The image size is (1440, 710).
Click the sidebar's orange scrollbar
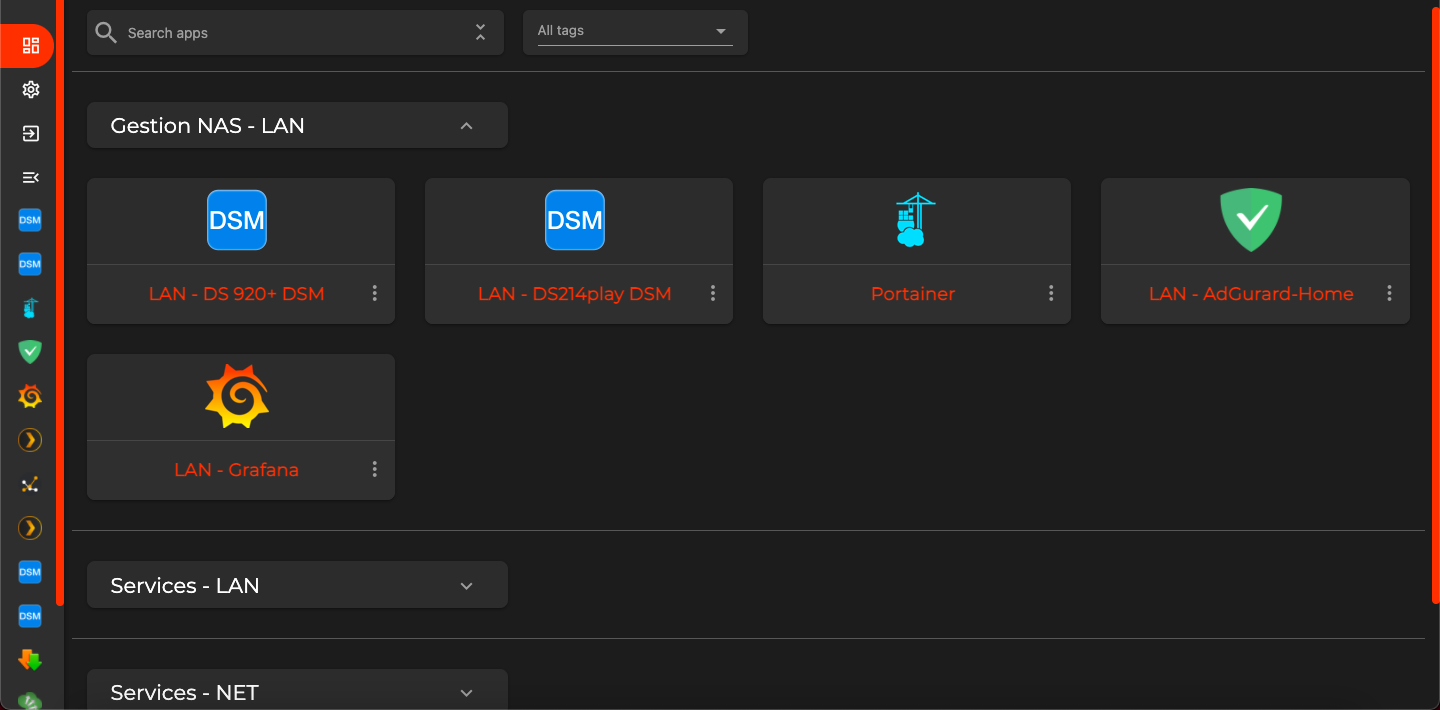point(60,302)
